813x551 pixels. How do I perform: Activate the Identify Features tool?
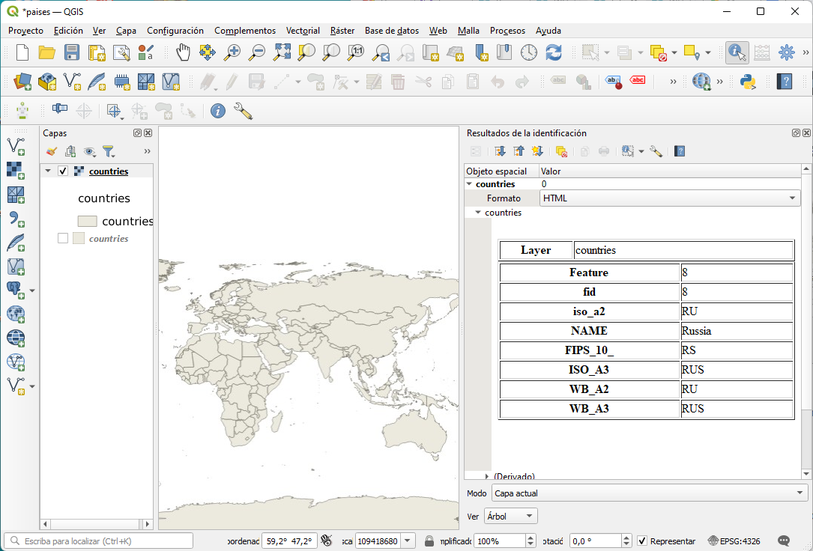click(737, 52)
